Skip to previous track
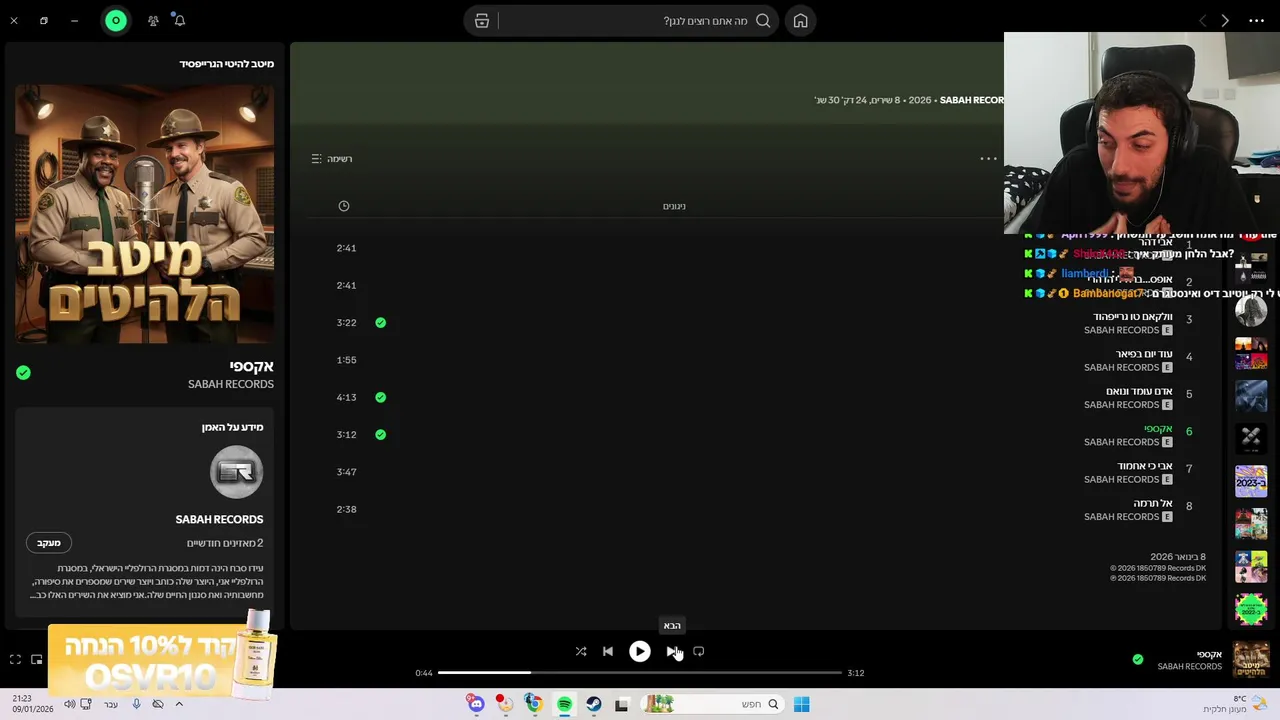The height and width of the screenshot is (720, 1280). (x=608, y=651)
